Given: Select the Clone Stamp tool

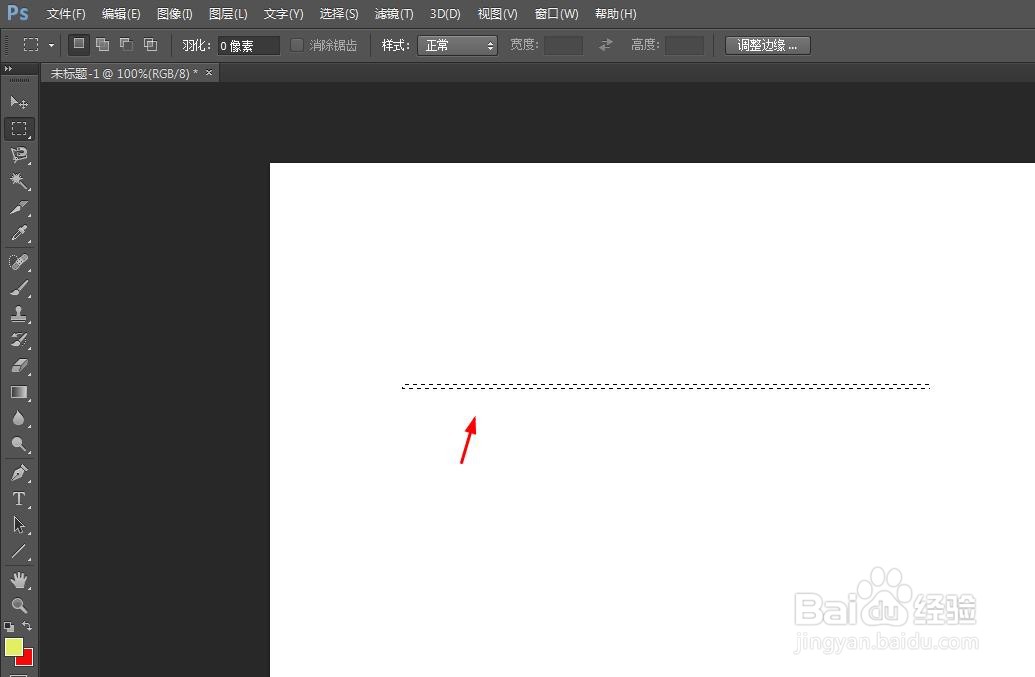Looking at the screenshot, I should pyautogui.click(x=19, y=313).
